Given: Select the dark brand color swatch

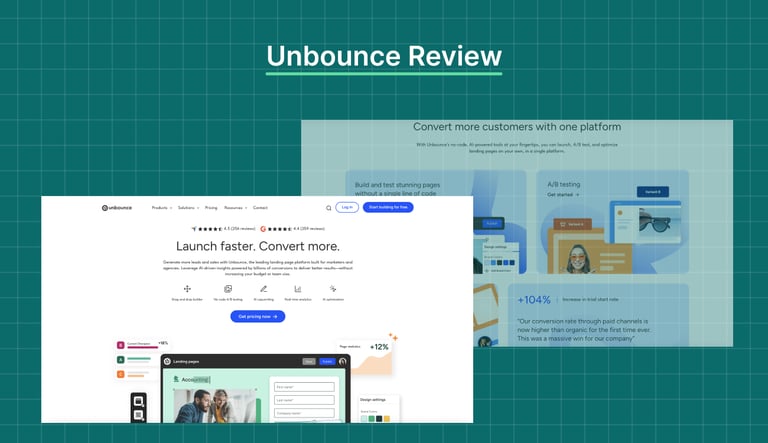Looking at the screenshot, I should pyautogui.click(x=379, y=418).
